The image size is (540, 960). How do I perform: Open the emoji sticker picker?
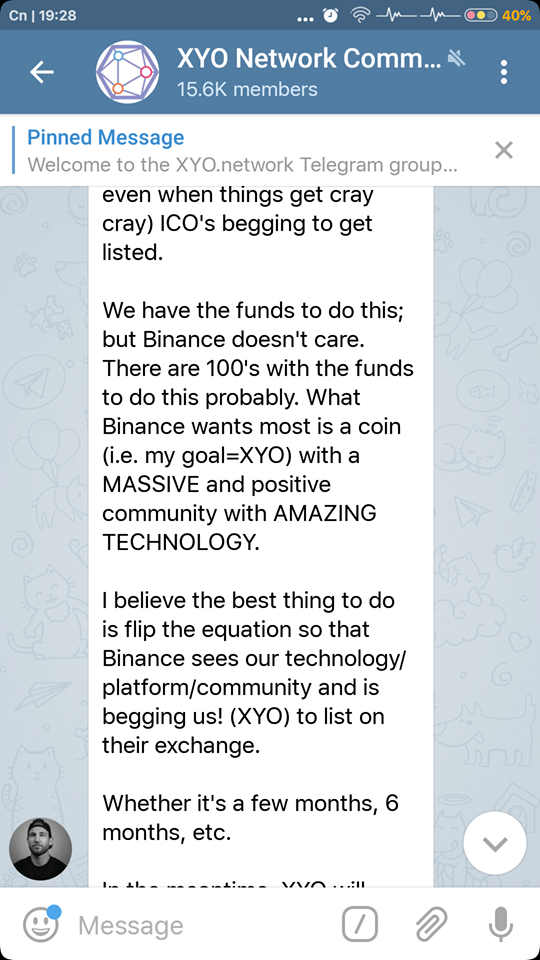tap(42, 924)
